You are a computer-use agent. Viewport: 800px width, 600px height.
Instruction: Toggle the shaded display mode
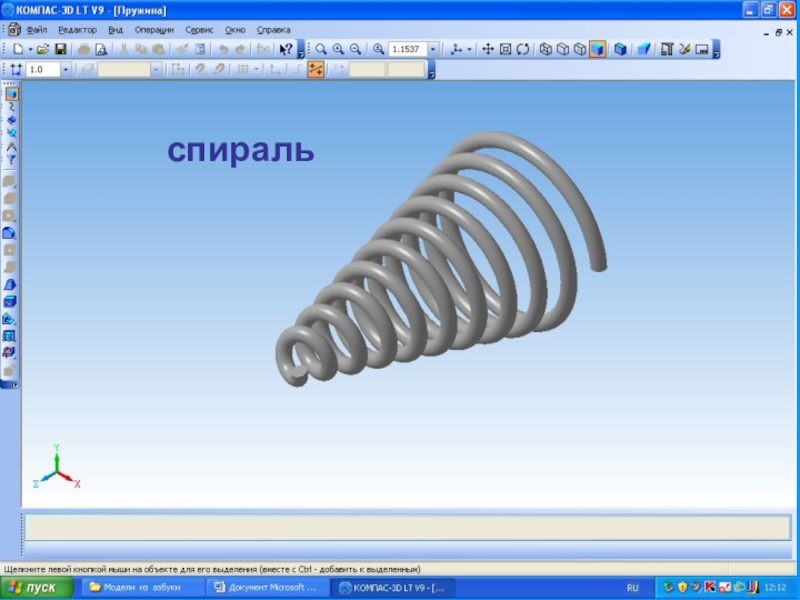point(597,49)
